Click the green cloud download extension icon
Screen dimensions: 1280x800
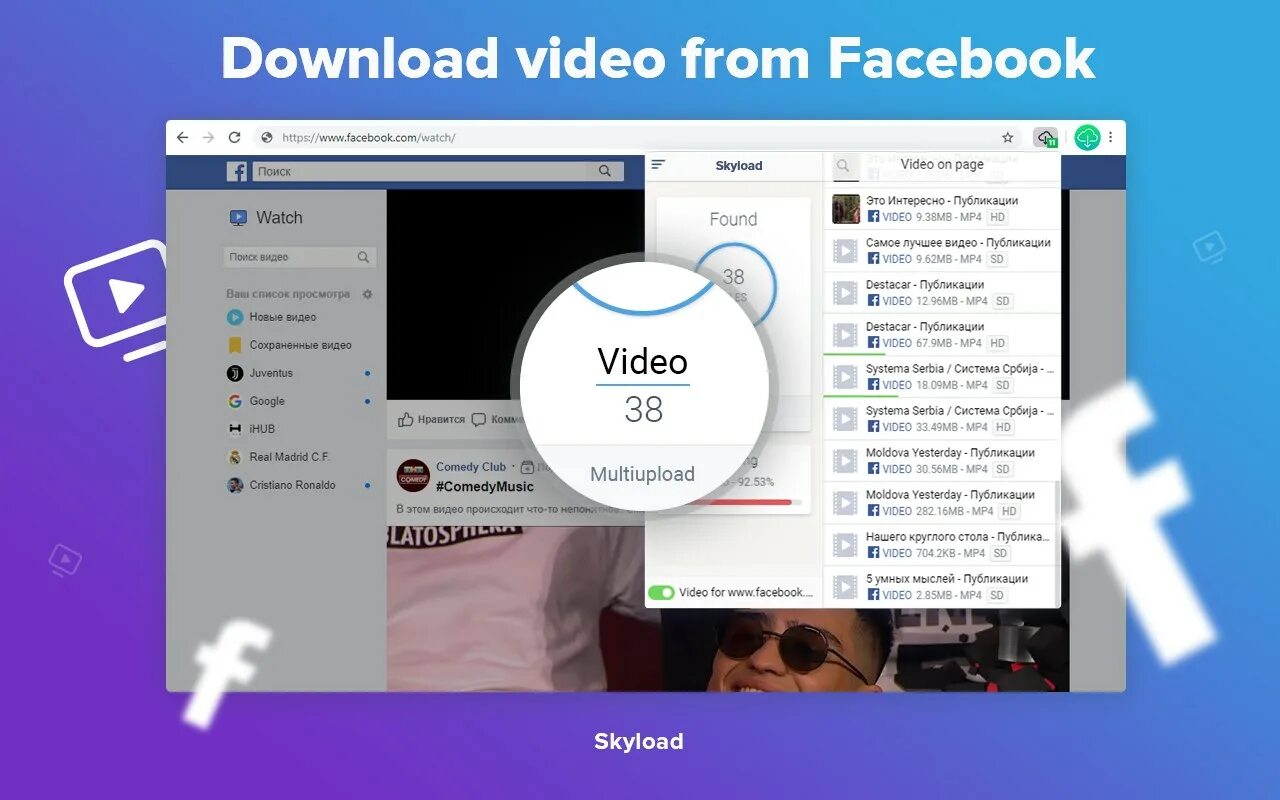click(x=1087, y=138)
